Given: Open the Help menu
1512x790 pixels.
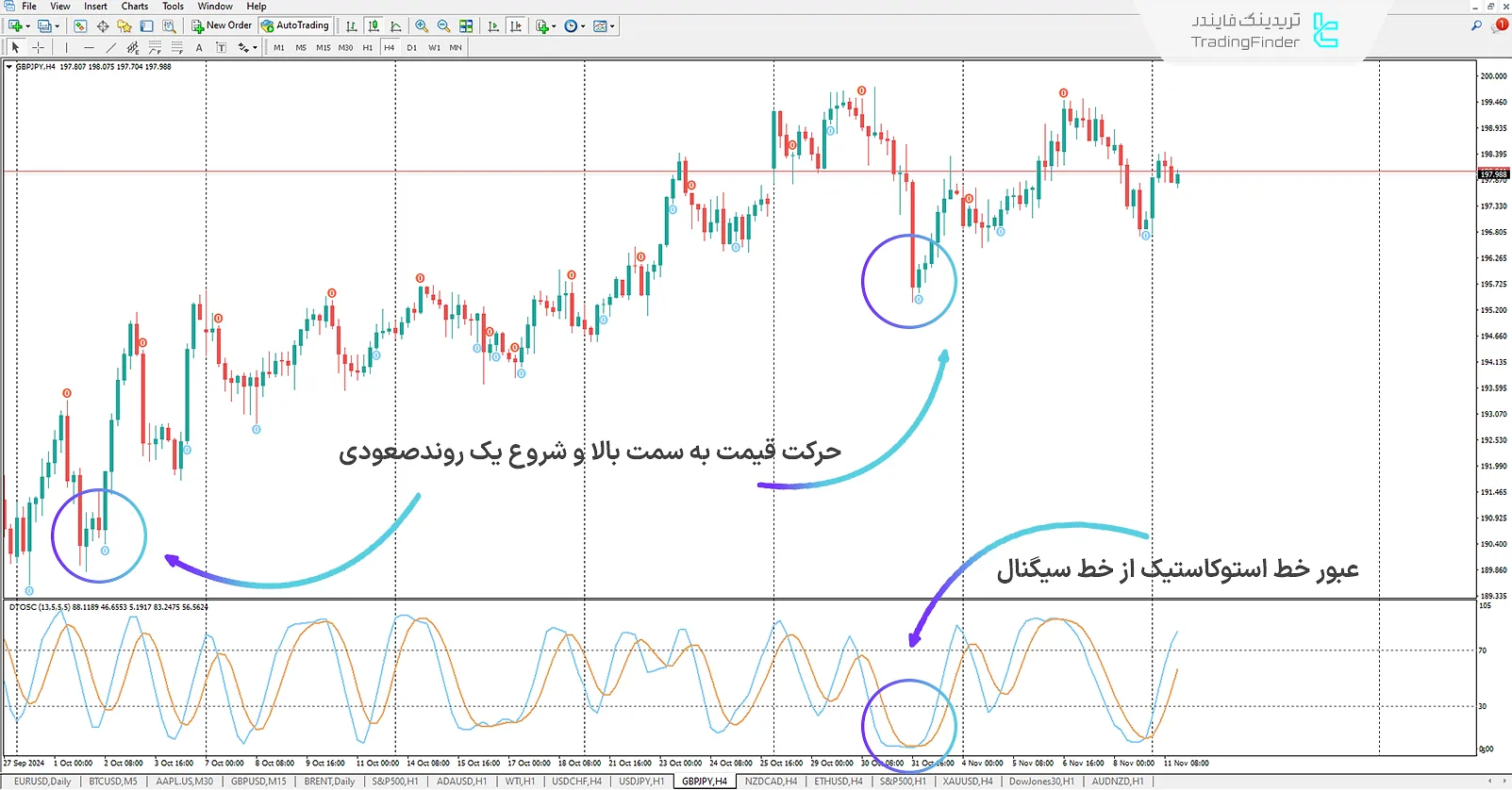Looking at the screenshot, I should pyautogui.click(x=257, y=6).
